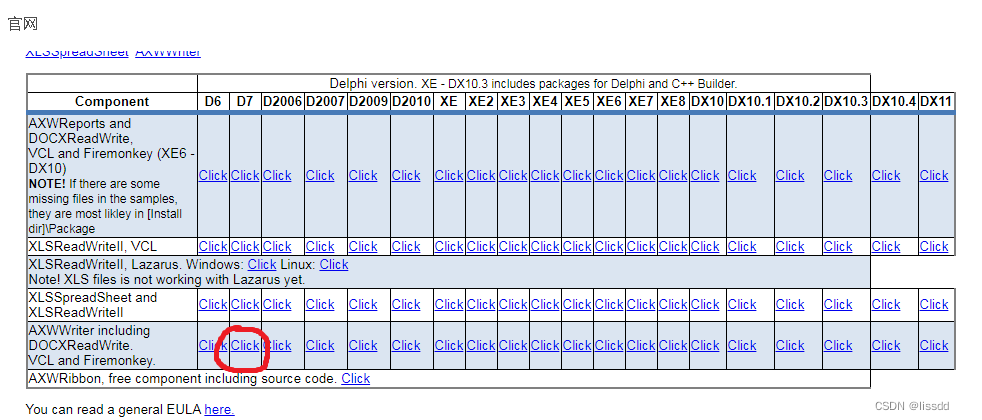Select the 'Delphi version' table heading text

tap(534, 83)
